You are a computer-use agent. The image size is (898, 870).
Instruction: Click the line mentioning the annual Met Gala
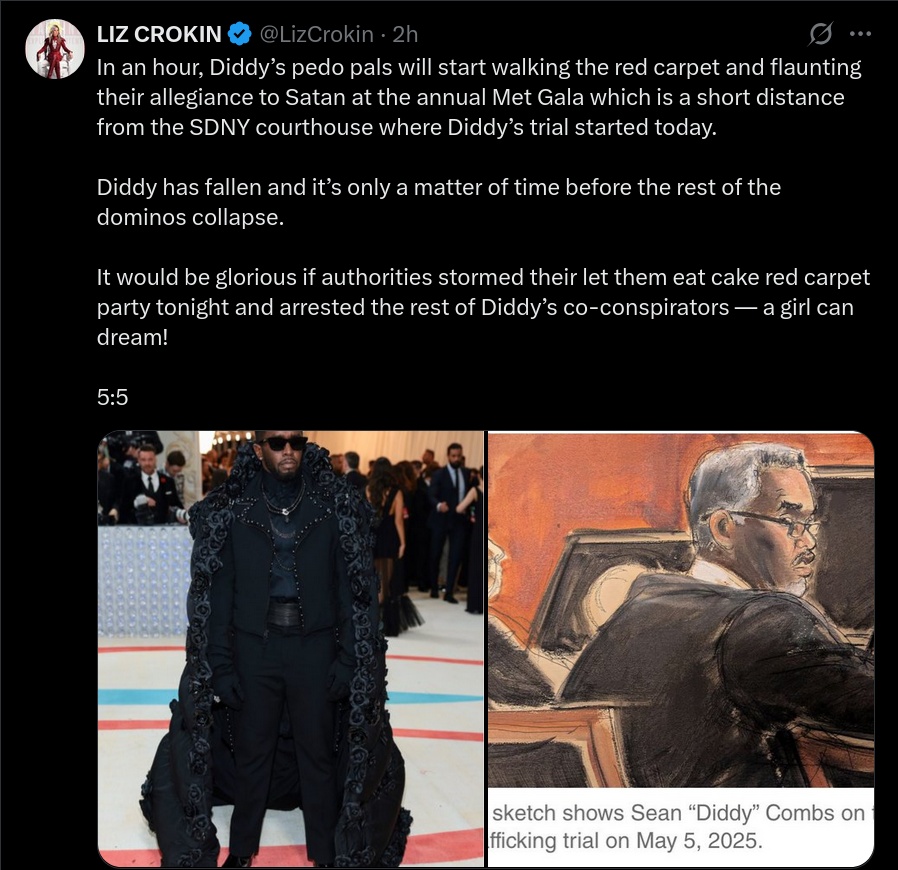(470, 97)
